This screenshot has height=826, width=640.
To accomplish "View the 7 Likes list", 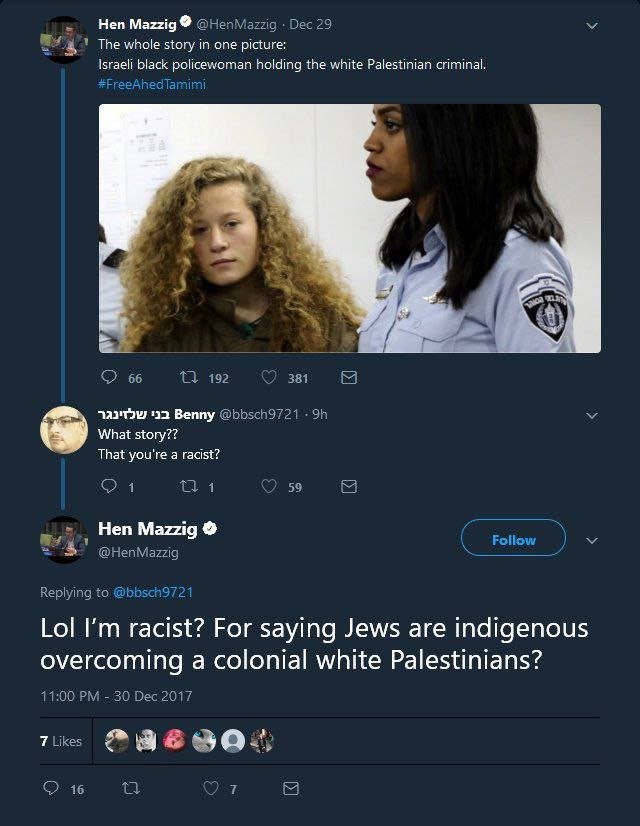I will [x=61, y=741].
